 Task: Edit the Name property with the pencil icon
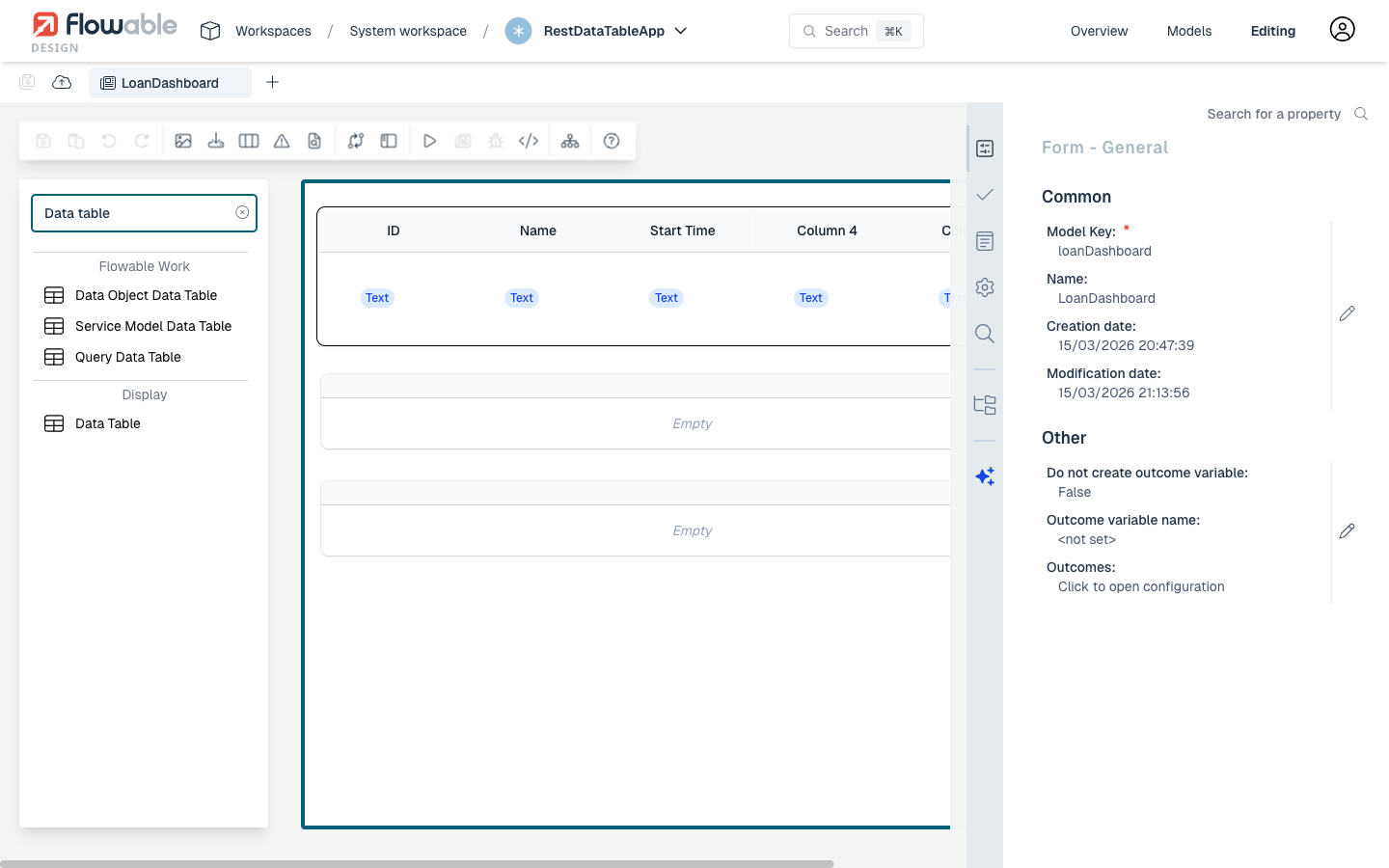click(1347, 313)
